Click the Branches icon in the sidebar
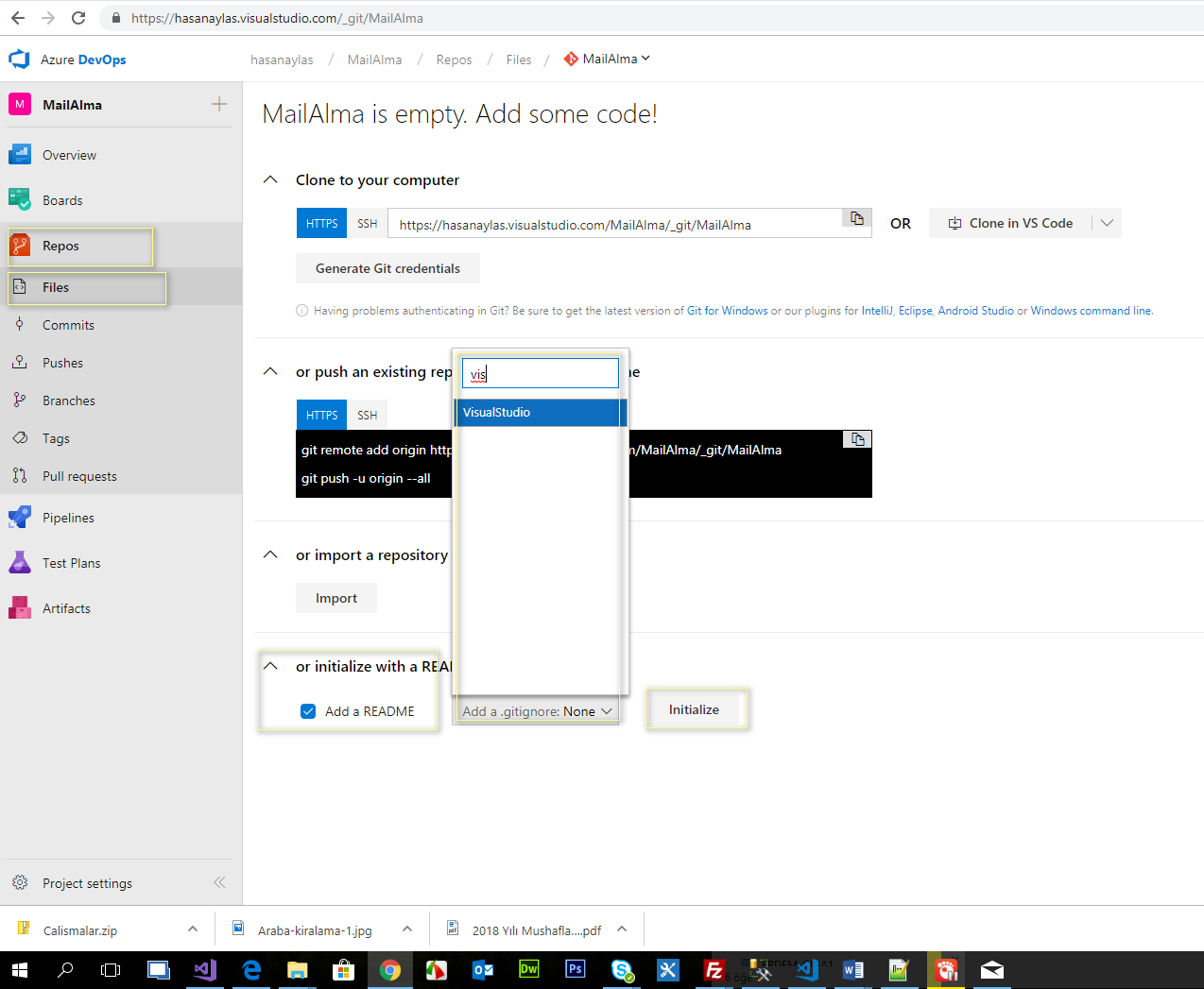 (20, 401)
